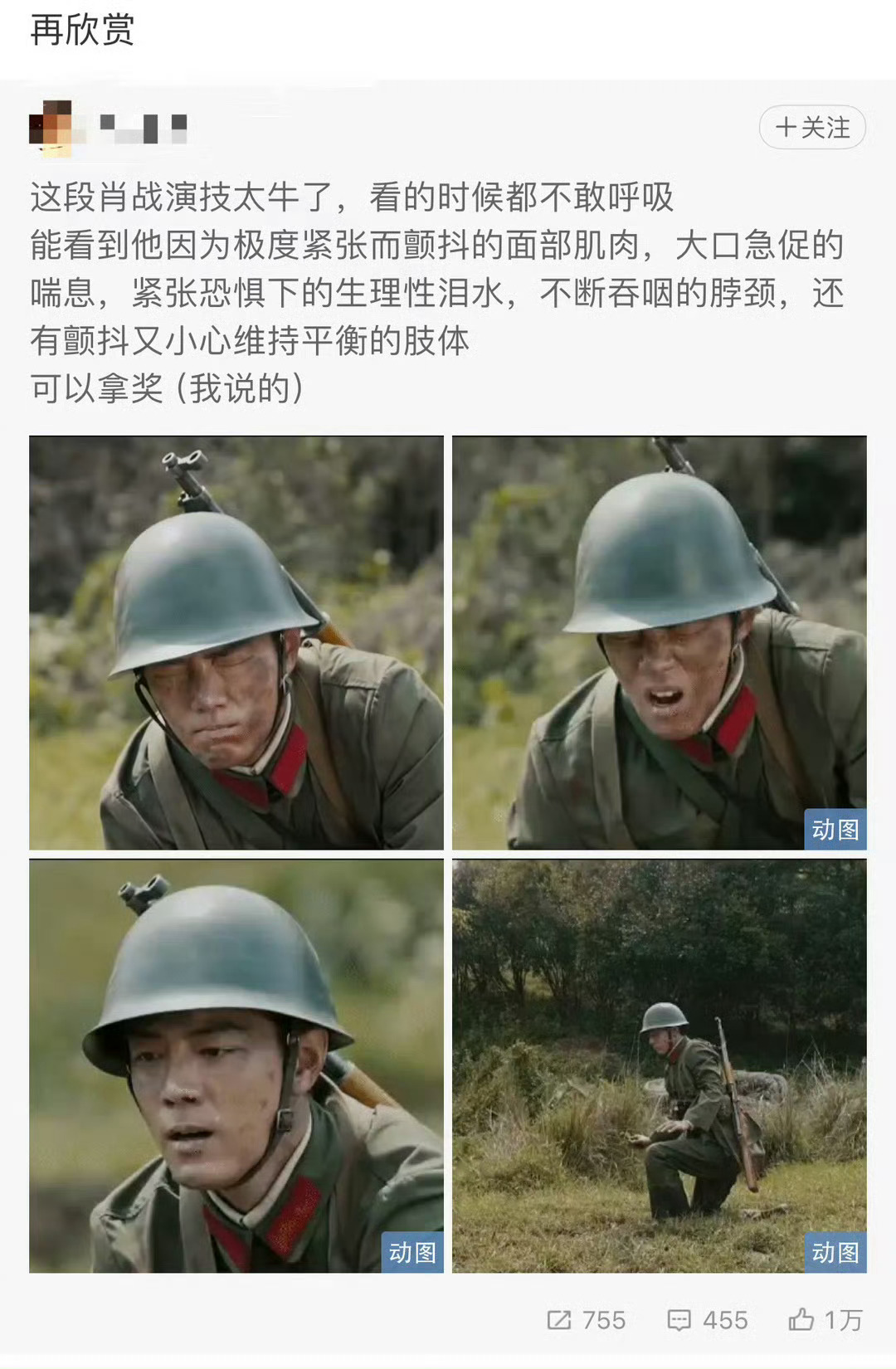
Task: Tap the comment count 455
Action: [x=725, y=1320]
